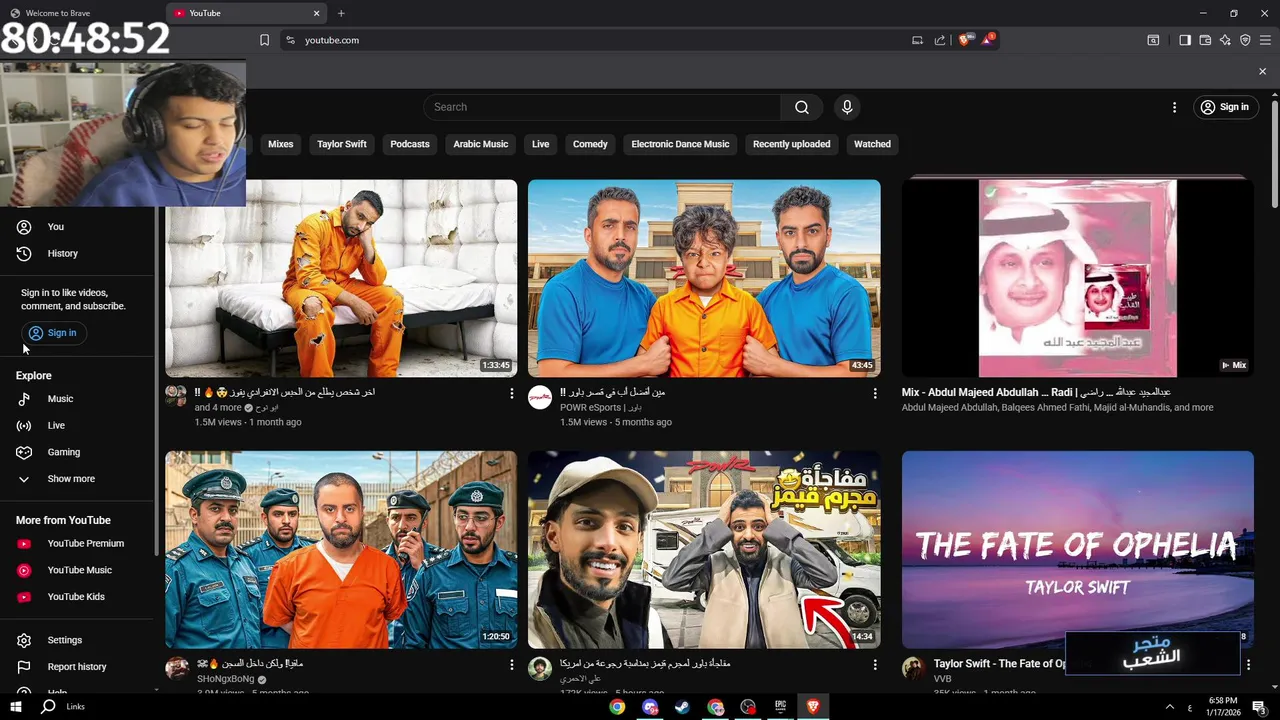Open YouTube Kids link
The height and width of the screenshot is (720, 1280).
click(x=78, y=597)
